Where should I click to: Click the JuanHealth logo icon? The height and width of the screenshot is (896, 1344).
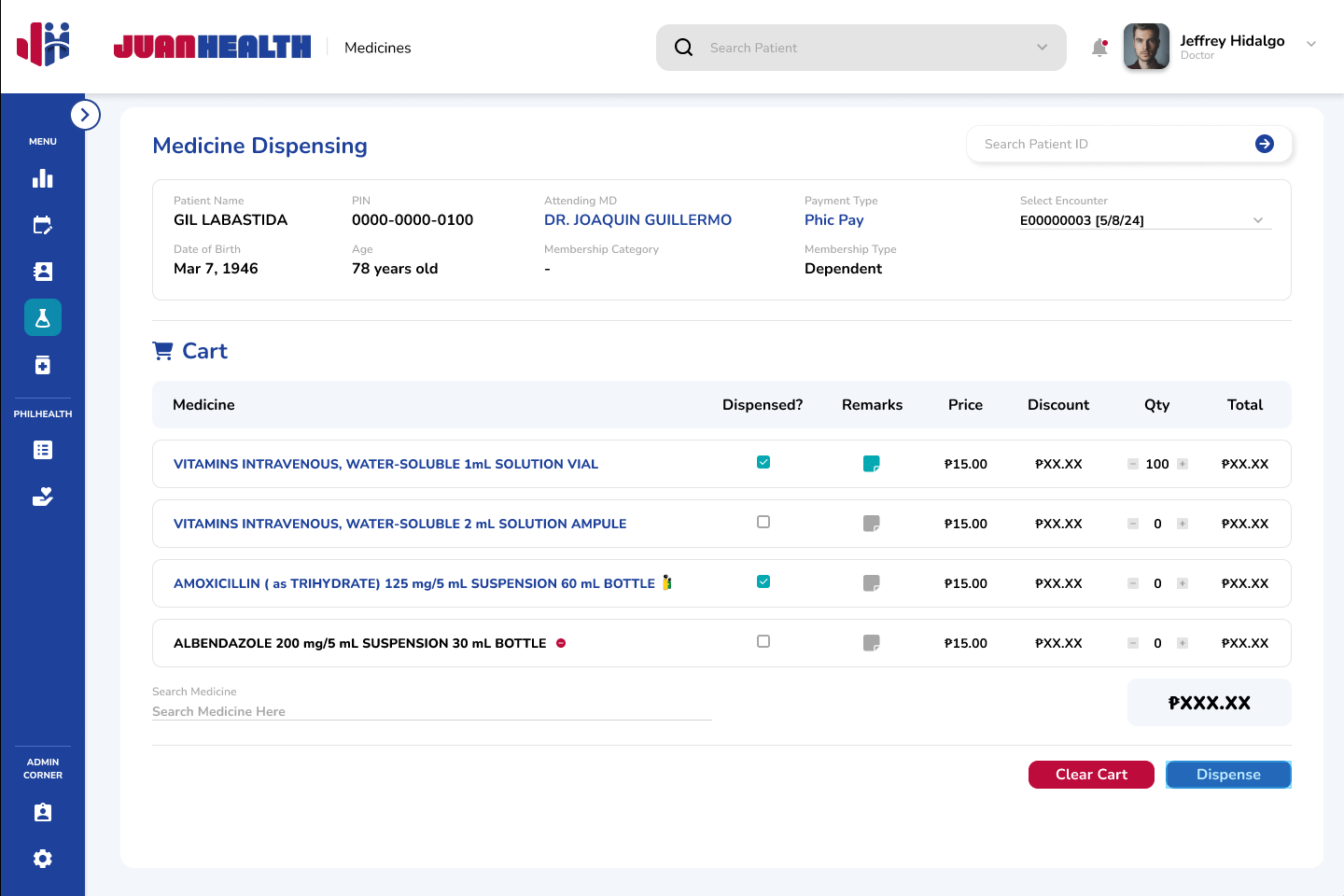(44, 44)
